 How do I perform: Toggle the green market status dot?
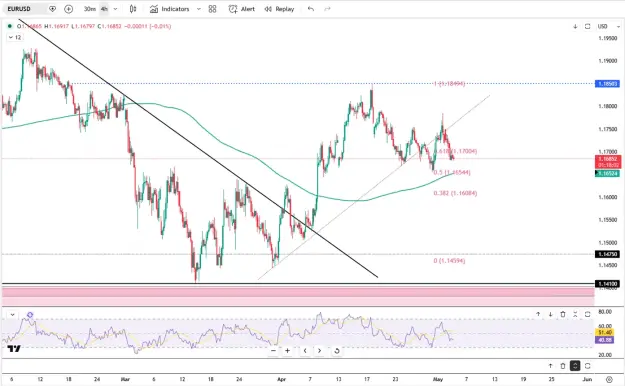[x=10, y=26]
